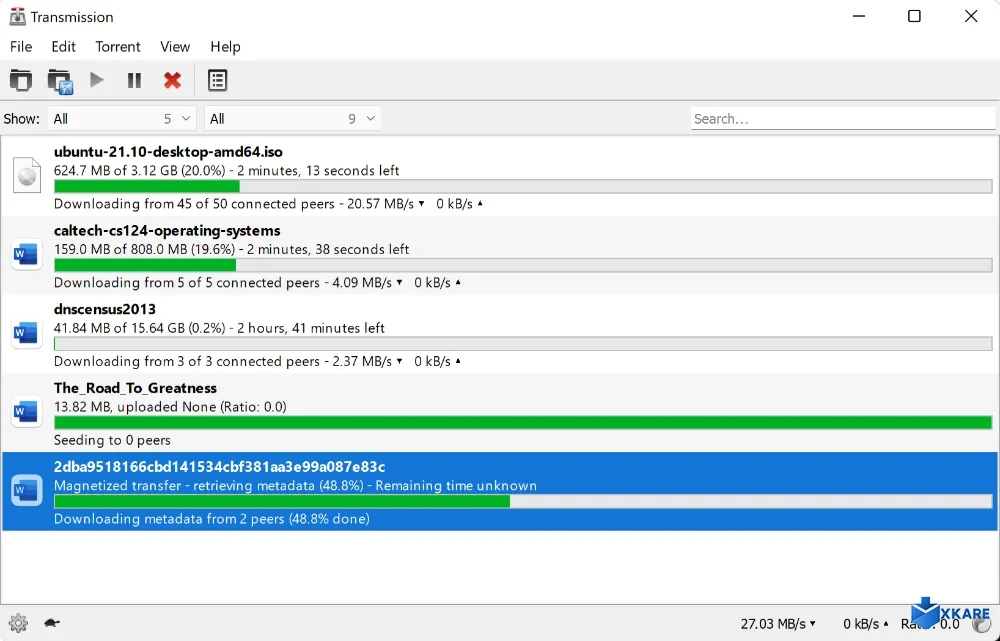Click the "Magnetized transfer - retrieving metadata" line
The image size is (1000, 641).
coord(295,485)
